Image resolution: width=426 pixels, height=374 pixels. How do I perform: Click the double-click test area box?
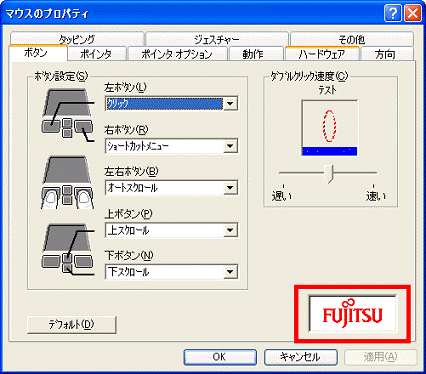pyautogui.click(x=330, y=128)
